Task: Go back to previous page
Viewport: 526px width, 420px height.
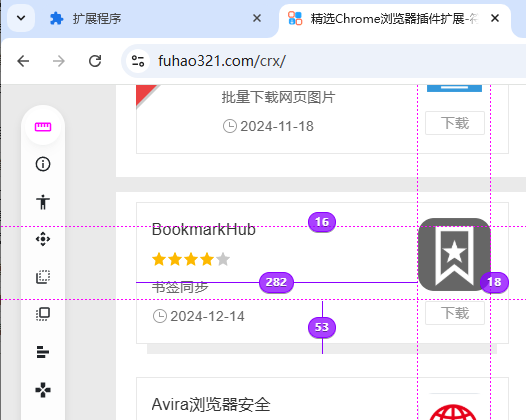Action: click(x=23, y=61)
